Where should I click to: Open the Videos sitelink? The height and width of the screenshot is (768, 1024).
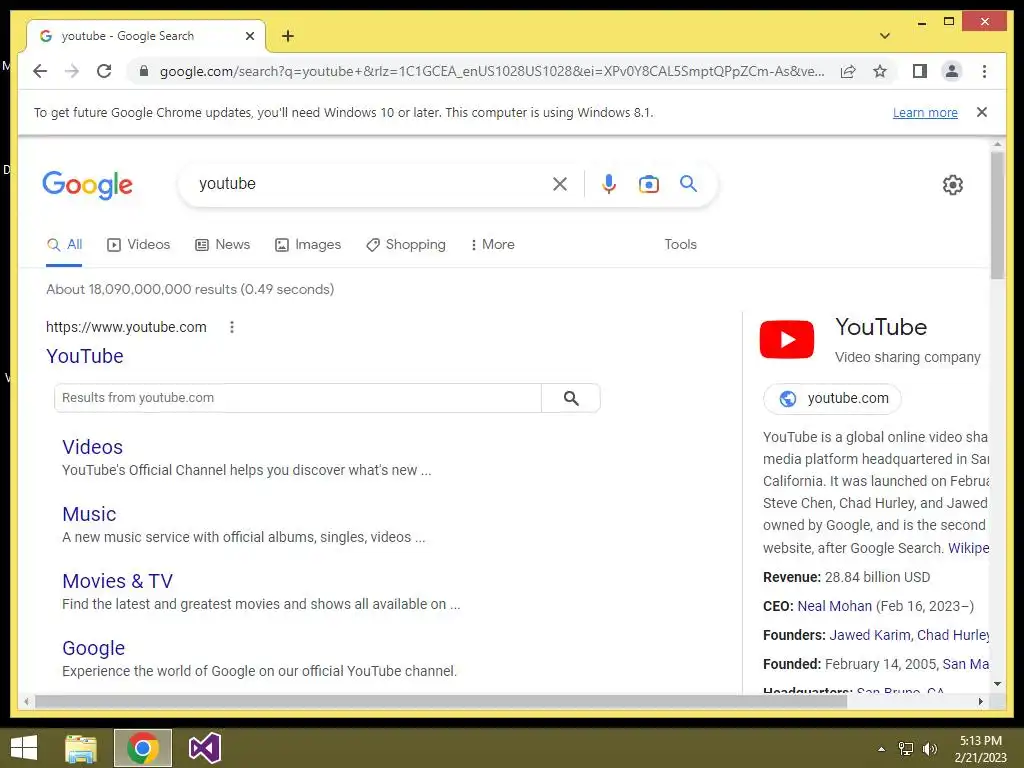coord(92,447)
